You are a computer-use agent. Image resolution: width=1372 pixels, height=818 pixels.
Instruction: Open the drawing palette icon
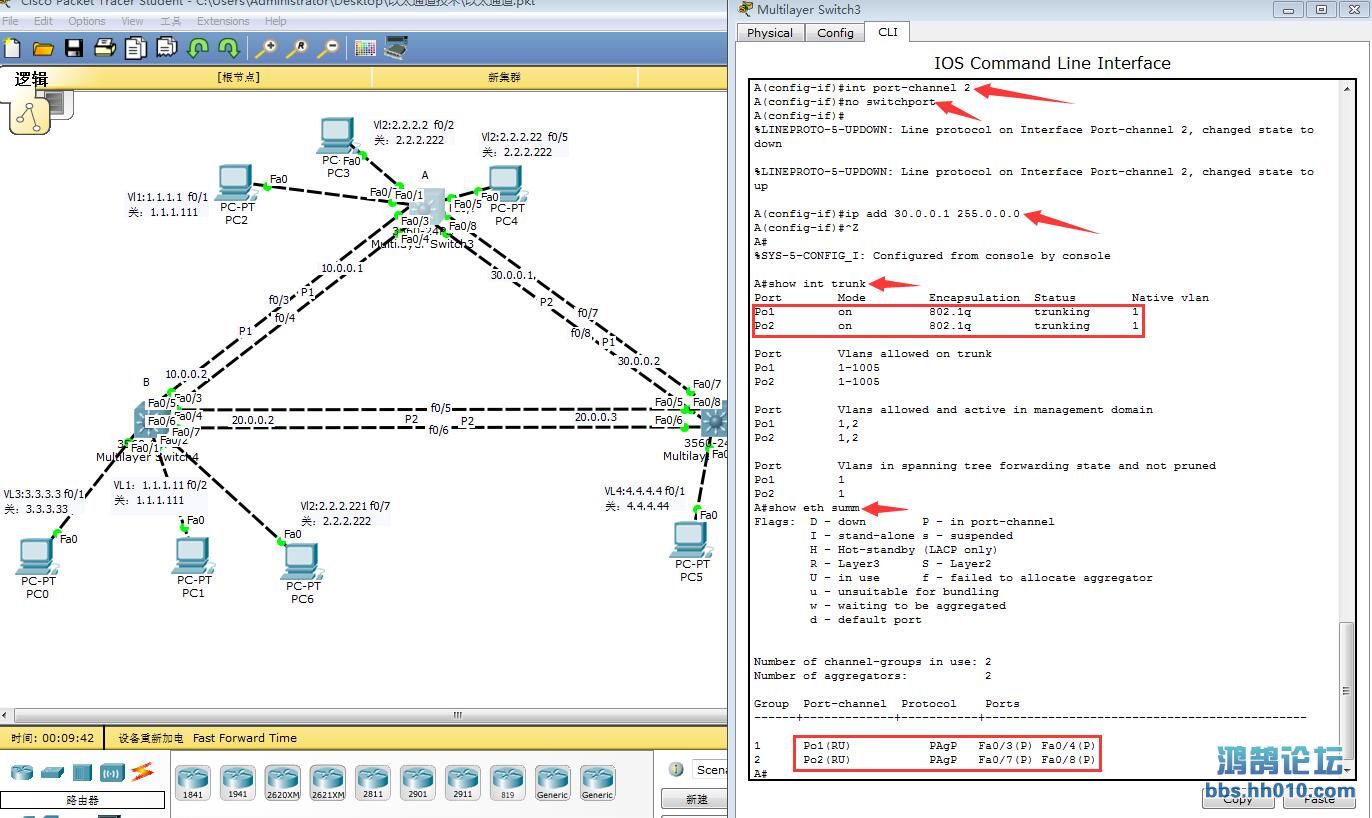tap(365, 47)
